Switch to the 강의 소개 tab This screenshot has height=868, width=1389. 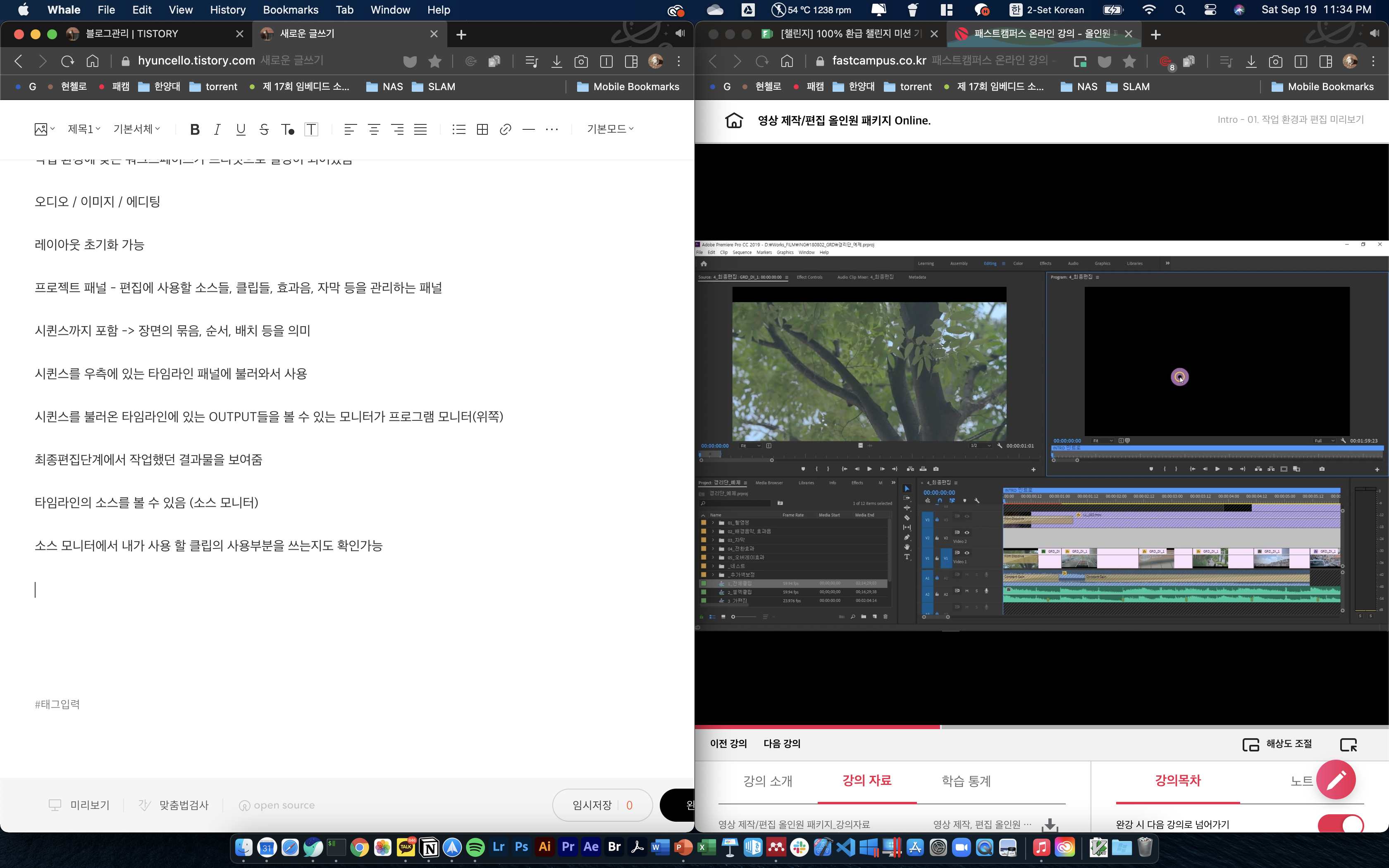767,781
